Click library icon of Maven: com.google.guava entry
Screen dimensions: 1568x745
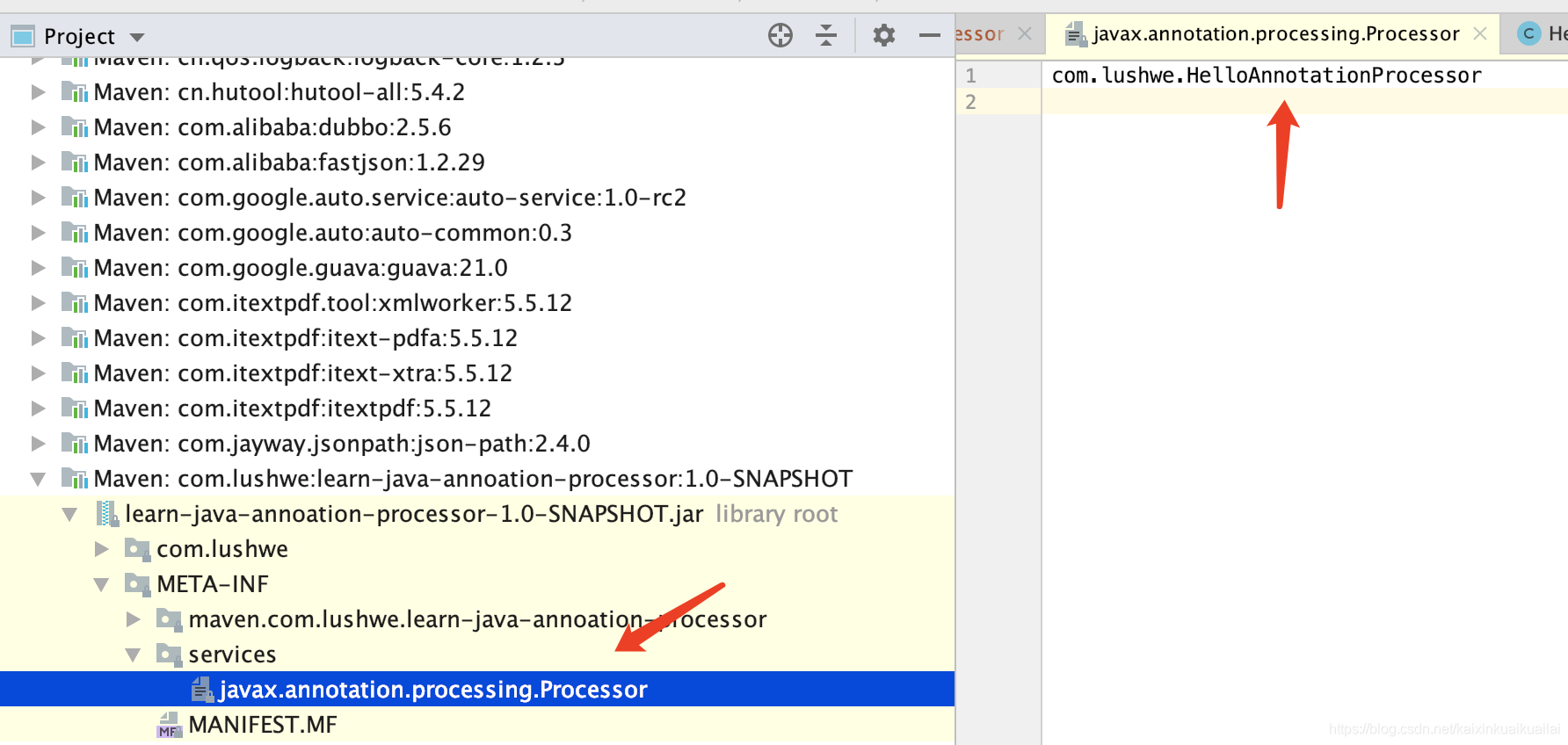(75, 268)
